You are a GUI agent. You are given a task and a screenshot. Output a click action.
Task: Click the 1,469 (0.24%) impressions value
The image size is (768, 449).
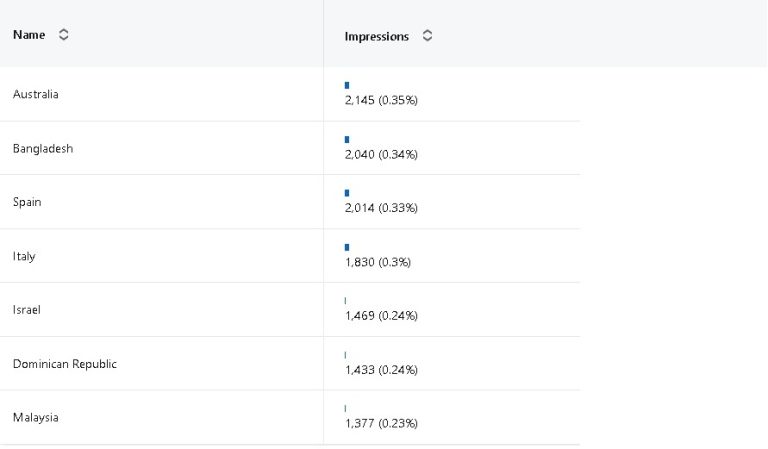point(381,316)
